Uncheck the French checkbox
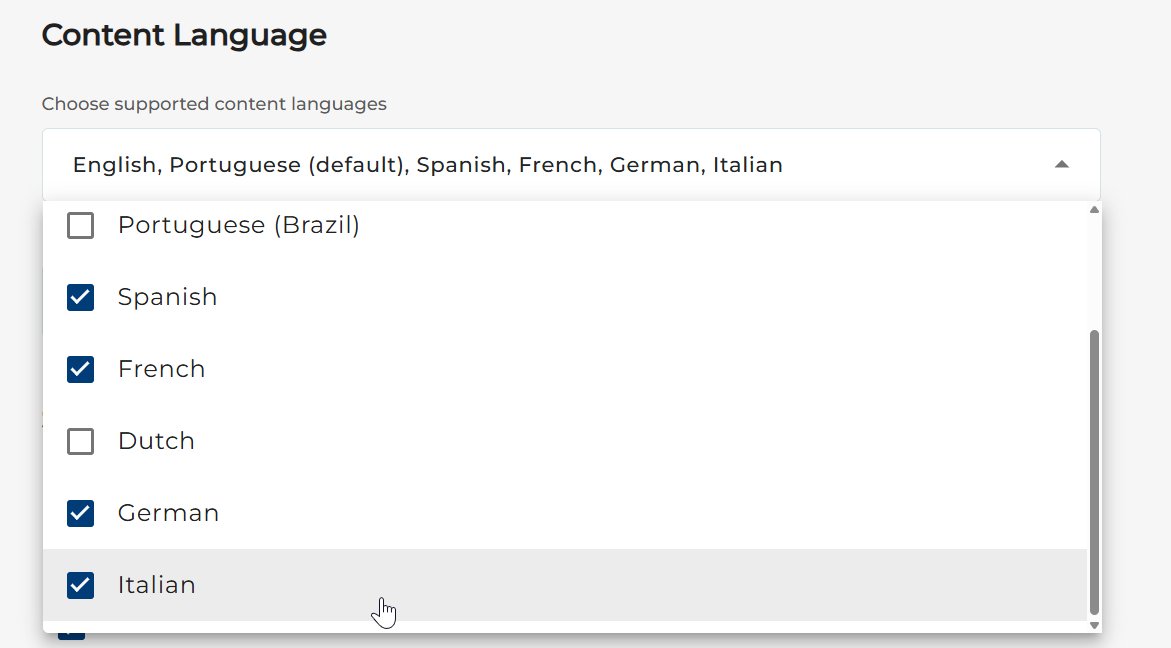The image size is (1171, 648). tap(80, 370)
